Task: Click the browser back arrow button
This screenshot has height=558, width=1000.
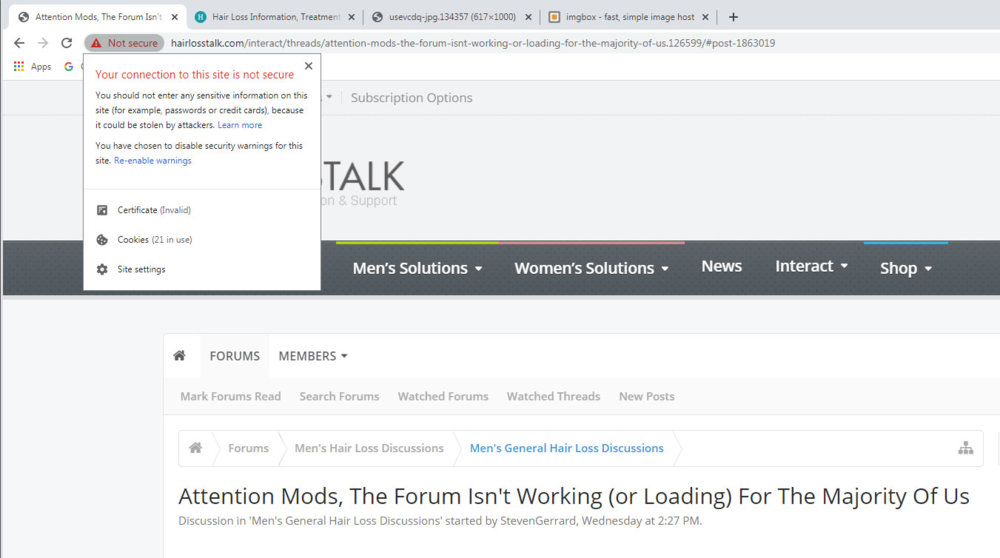Action: point(19,43)
